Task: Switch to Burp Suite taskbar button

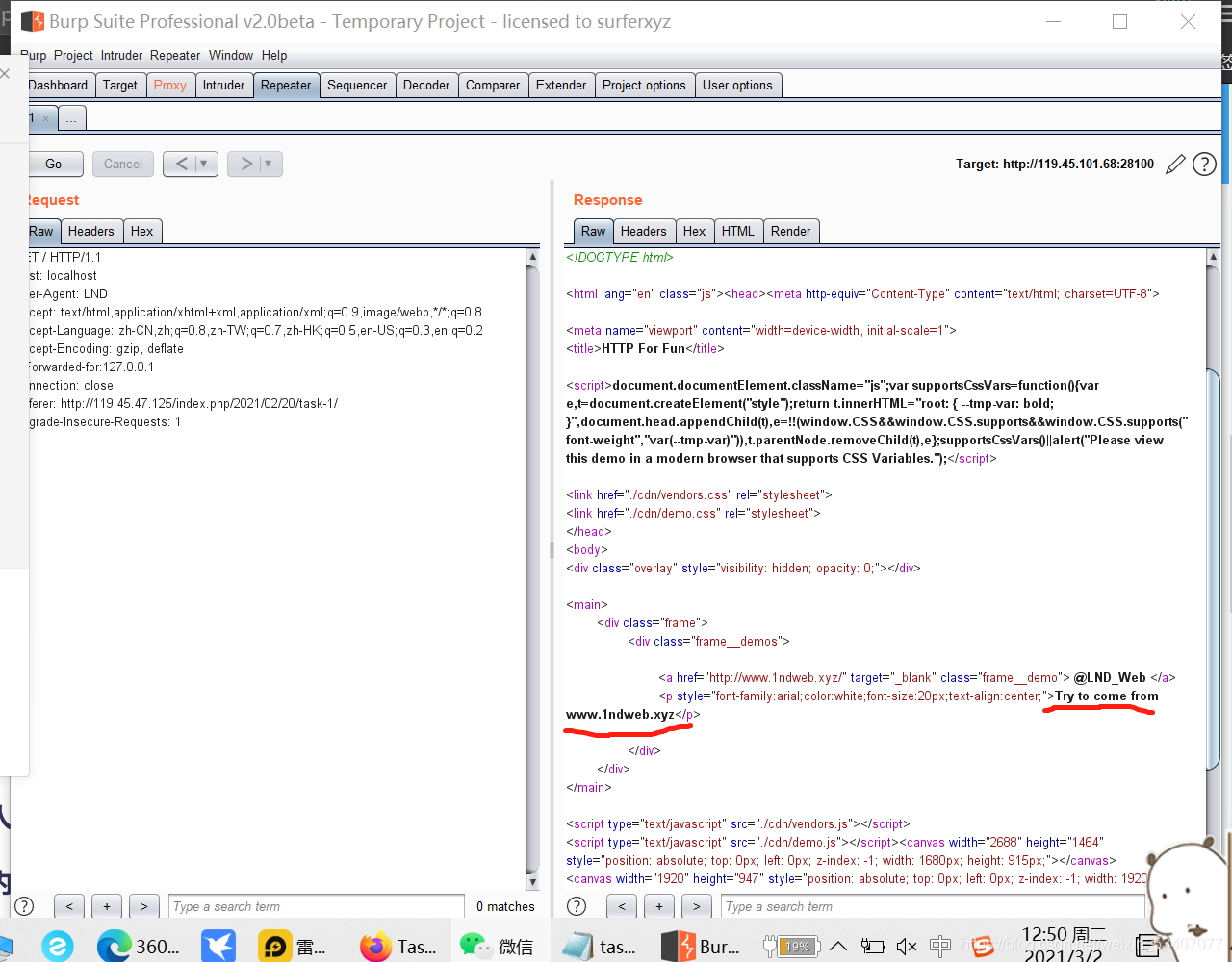Action: (x=702, y=947)
